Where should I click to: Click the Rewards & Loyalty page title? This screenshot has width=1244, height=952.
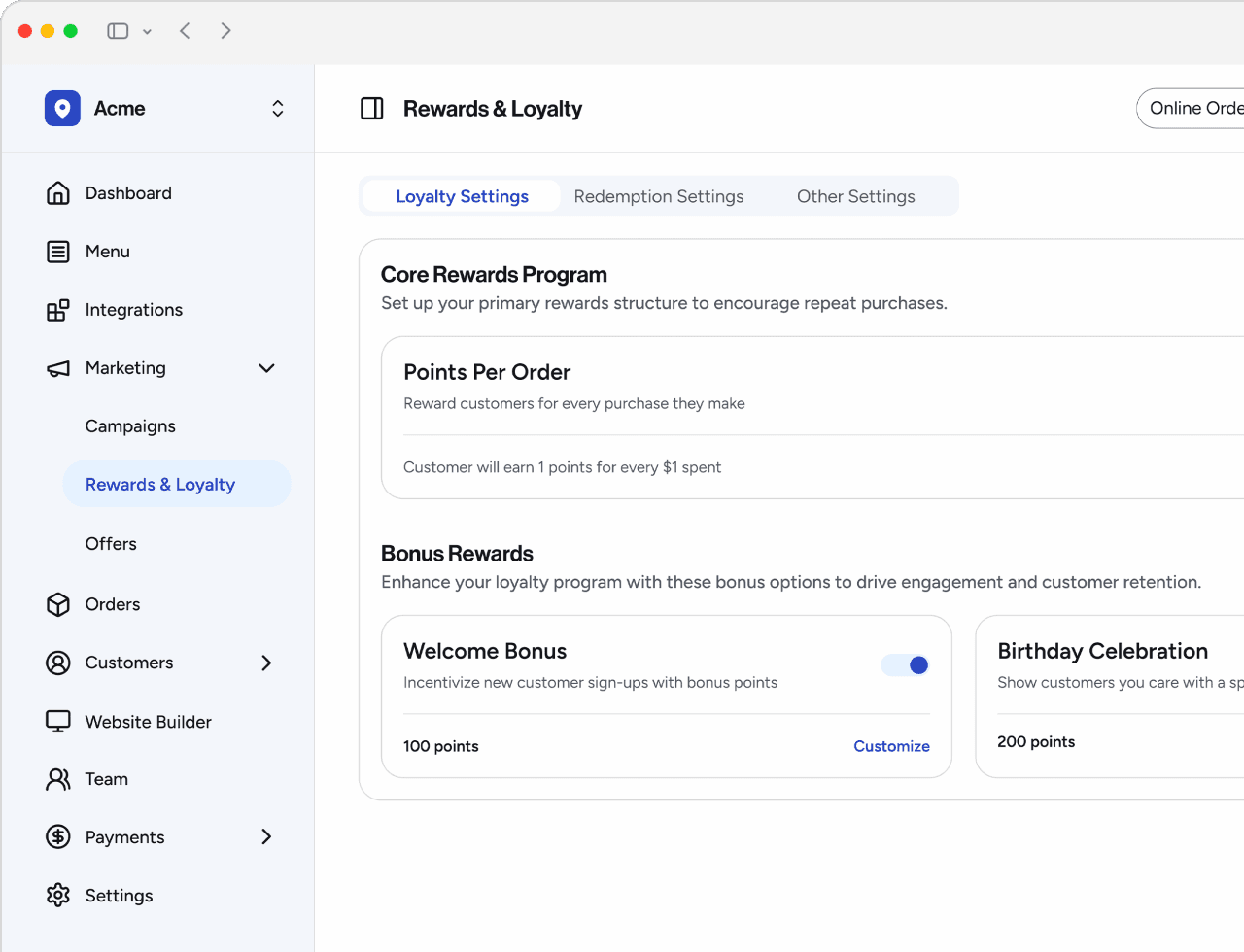(493, 109)
